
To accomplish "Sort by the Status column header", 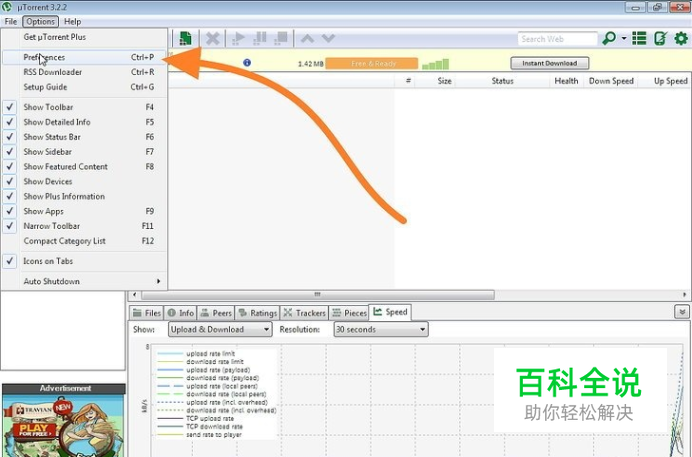I will point(502,81).
